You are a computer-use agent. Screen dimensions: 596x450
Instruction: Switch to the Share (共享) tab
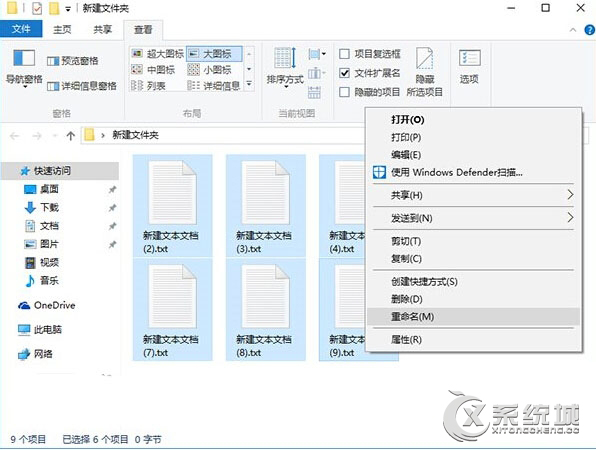(x=103, y=29)
